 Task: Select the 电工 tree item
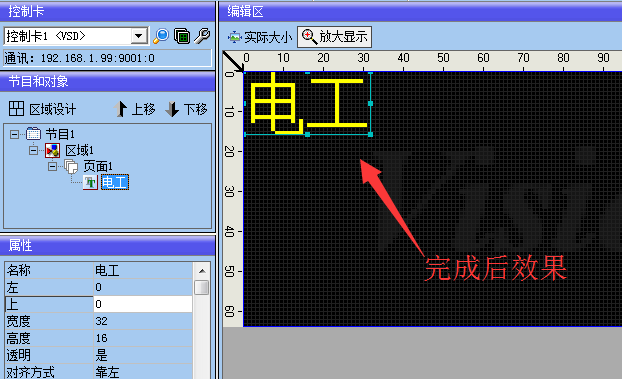click(115, 183)
